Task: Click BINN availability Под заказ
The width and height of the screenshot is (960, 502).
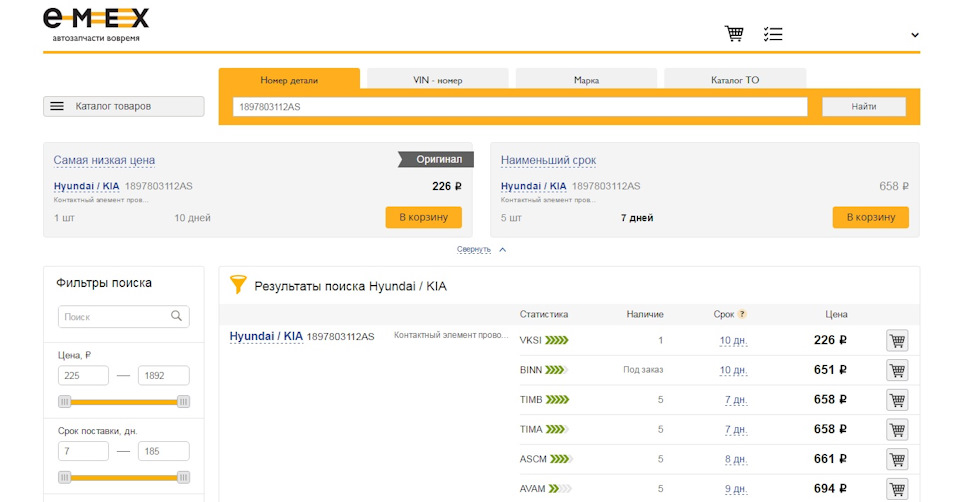Action: coord(643,370)
